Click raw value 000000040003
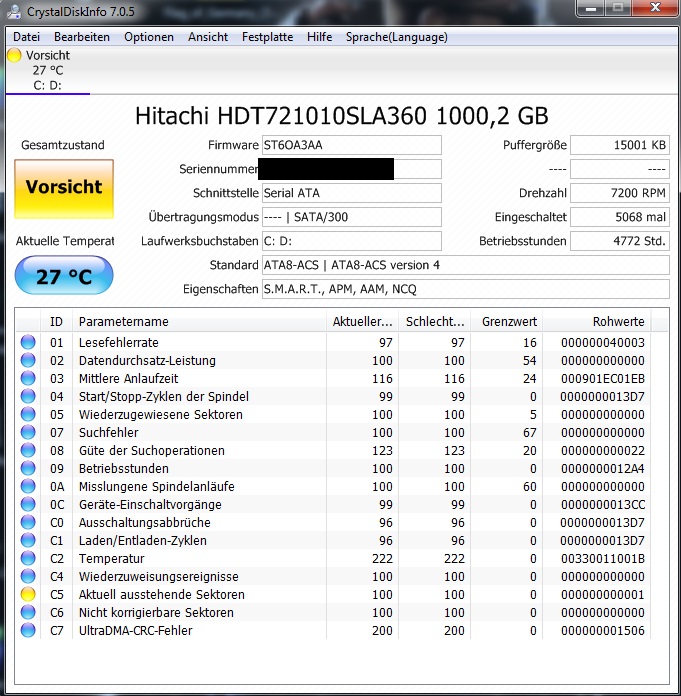The image size is (681, 696). point(602,342)
